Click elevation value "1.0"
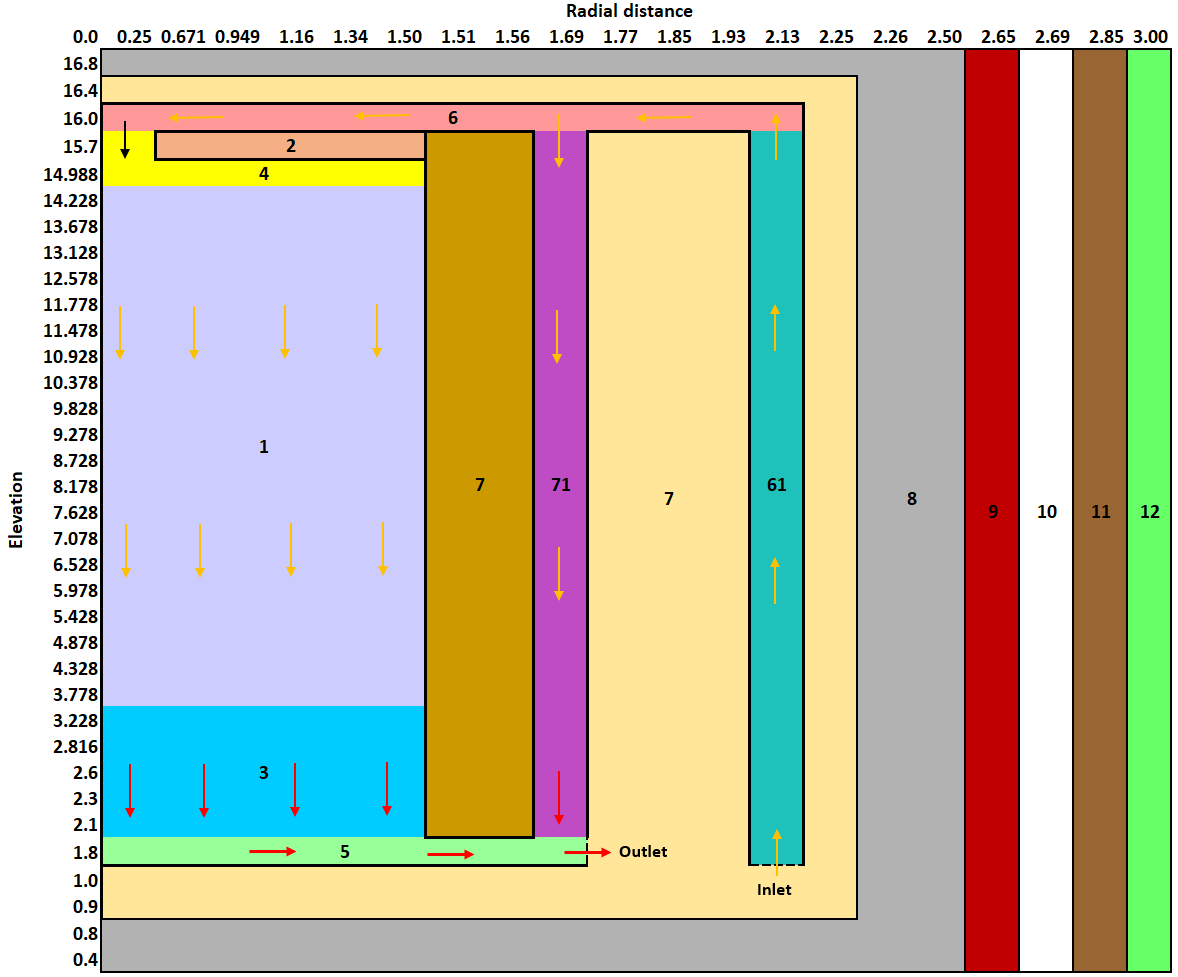Image resolution: width=1178 pixels, height=977 pixels. pos(86,881)
